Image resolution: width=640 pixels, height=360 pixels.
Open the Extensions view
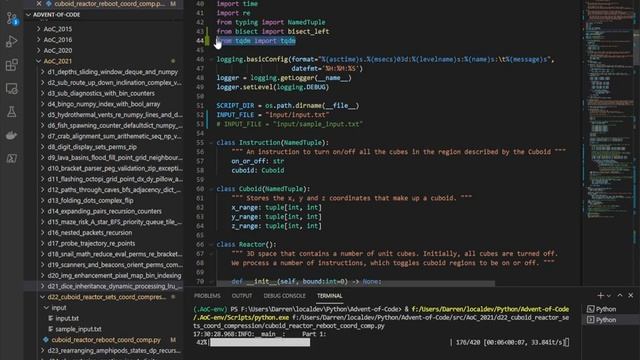pyautogui.click(x=11, y=65)
